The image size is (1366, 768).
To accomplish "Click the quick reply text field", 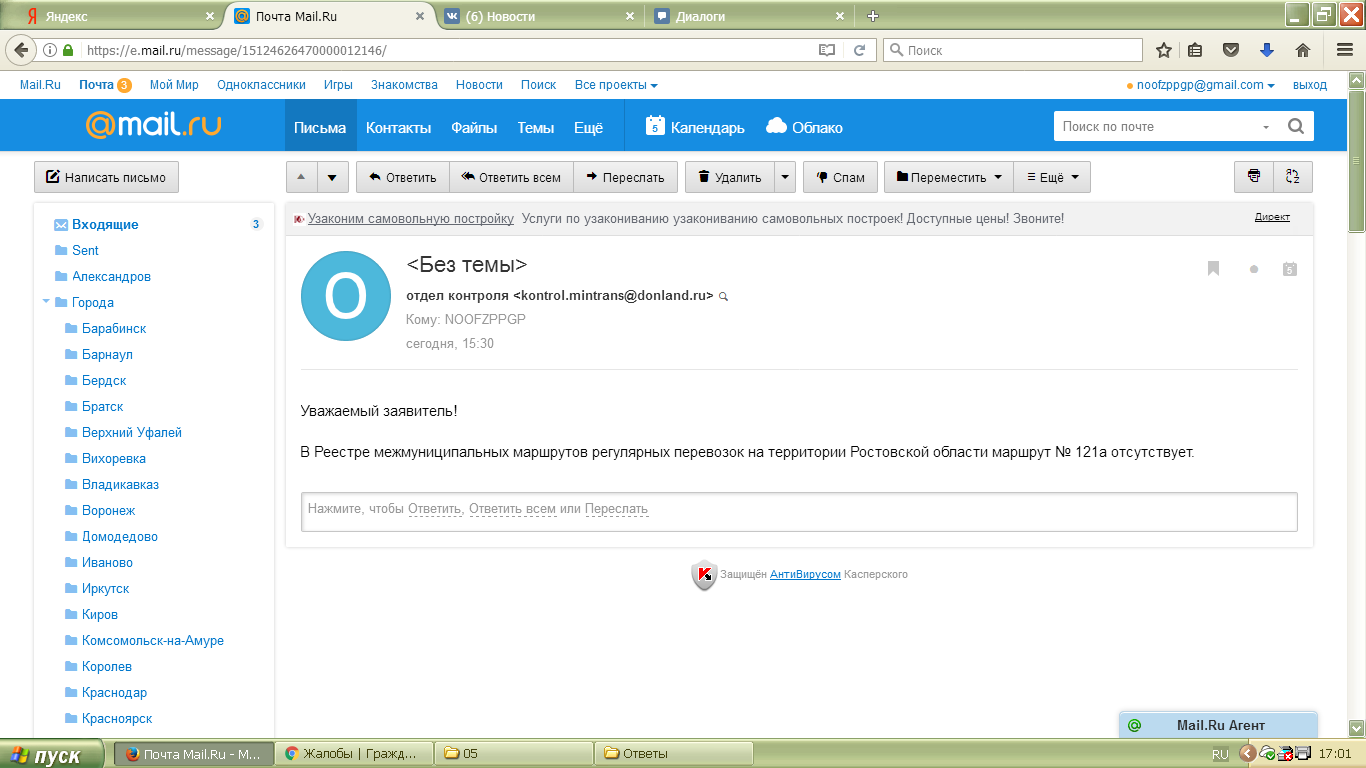I will (798, 510).
